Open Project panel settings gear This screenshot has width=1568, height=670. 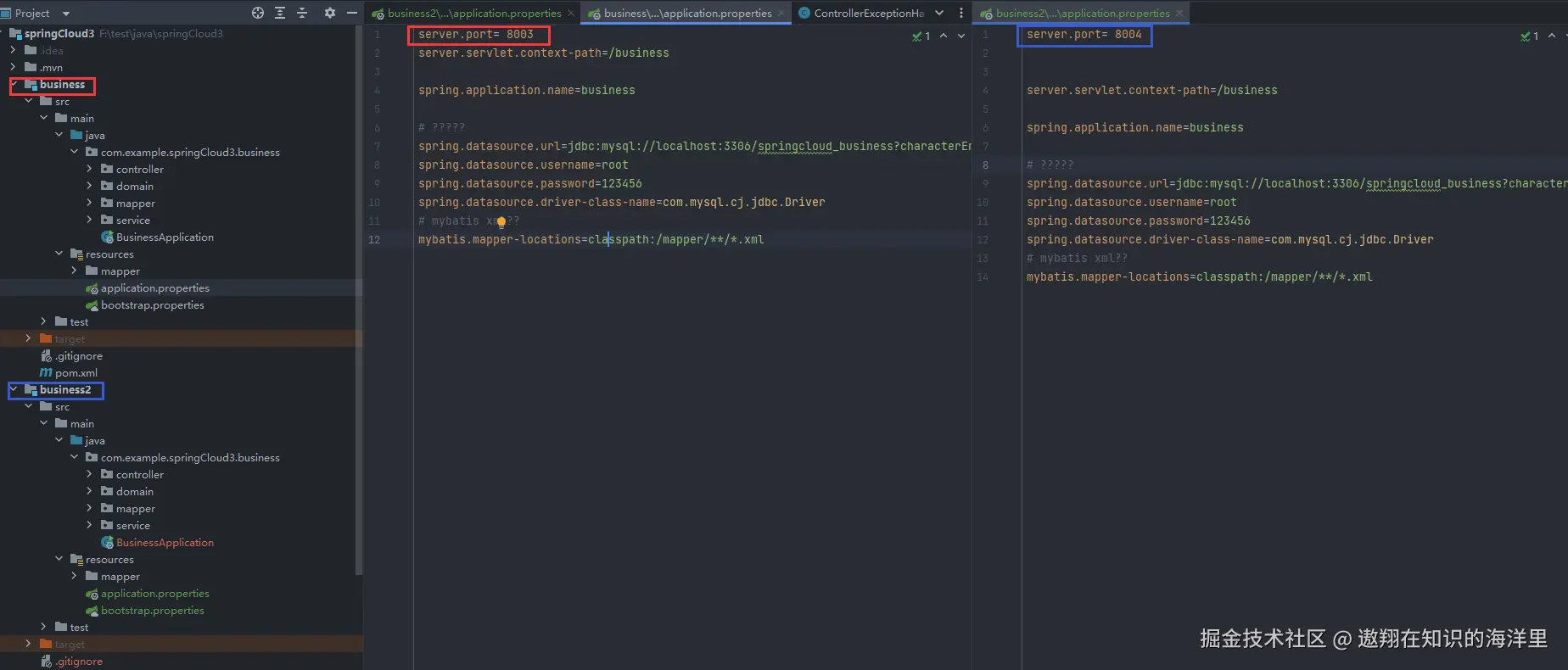point(330,13)
